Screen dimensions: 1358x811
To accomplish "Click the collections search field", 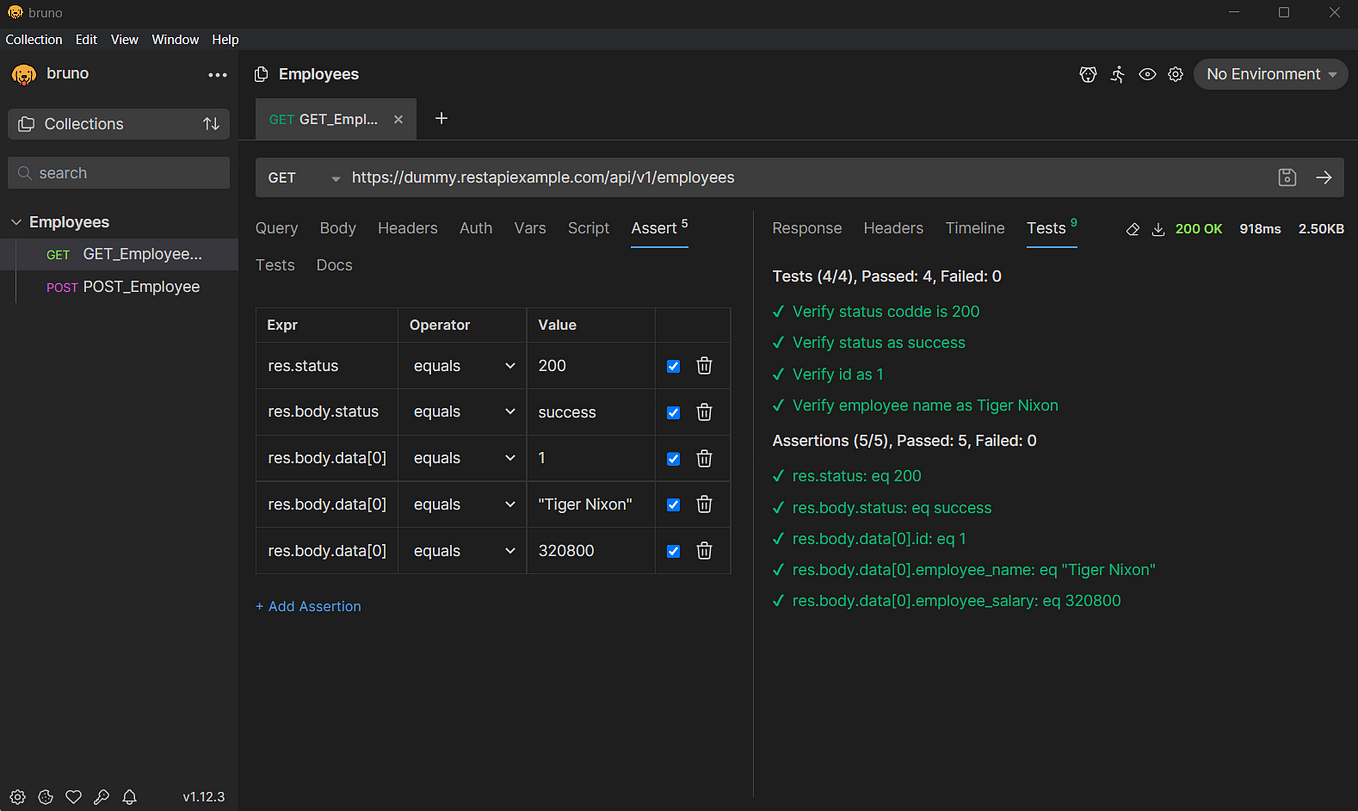I will (x=119, y=173).
